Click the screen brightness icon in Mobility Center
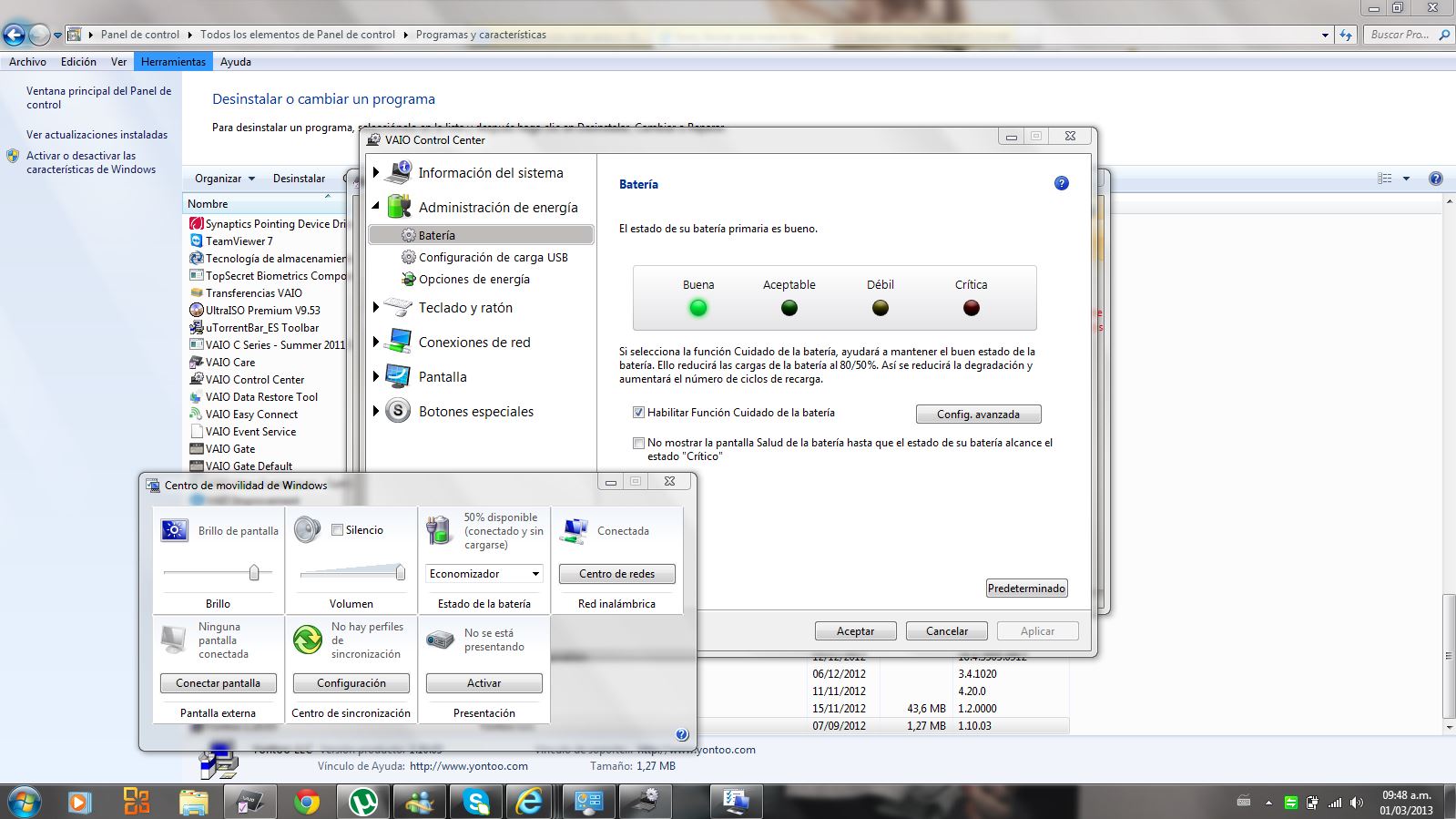1456x819 pixels. click(174, 530)
